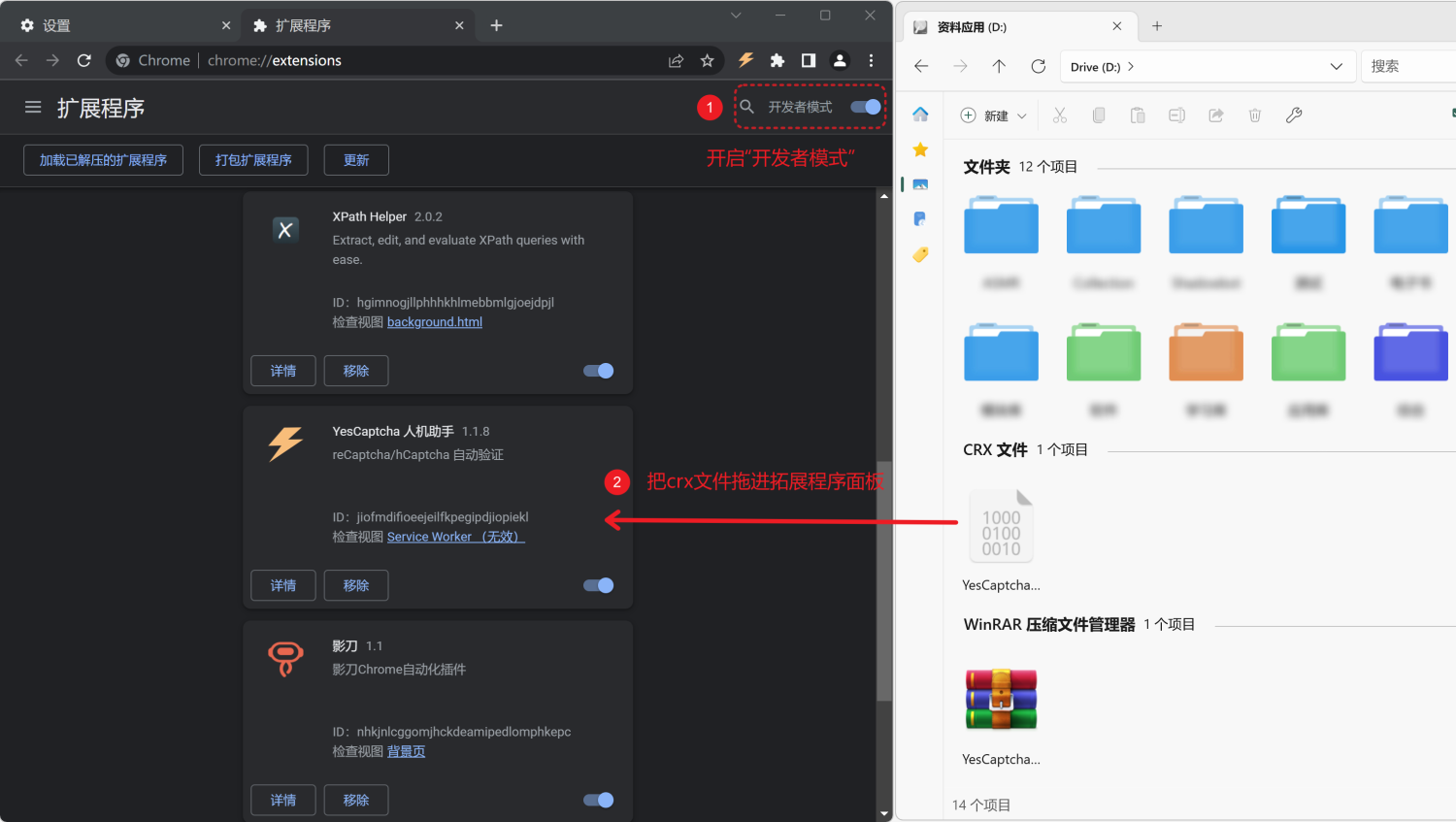Image resolution: width=1456 pixels, height=822 pixels.
Task: Go back in the file manager
Action: [921, 66]
